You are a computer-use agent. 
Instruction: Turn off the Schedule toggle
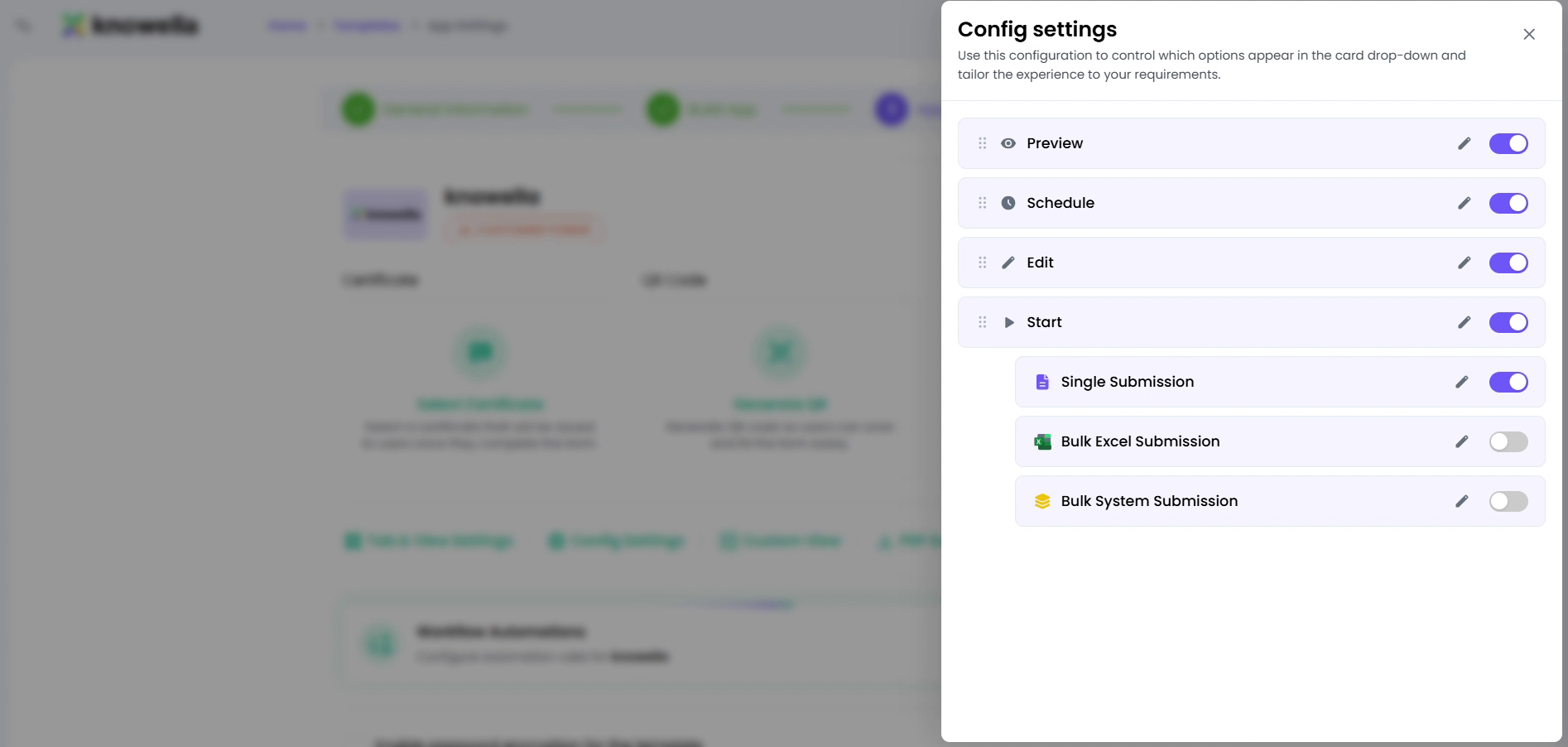pos(1508,203)
